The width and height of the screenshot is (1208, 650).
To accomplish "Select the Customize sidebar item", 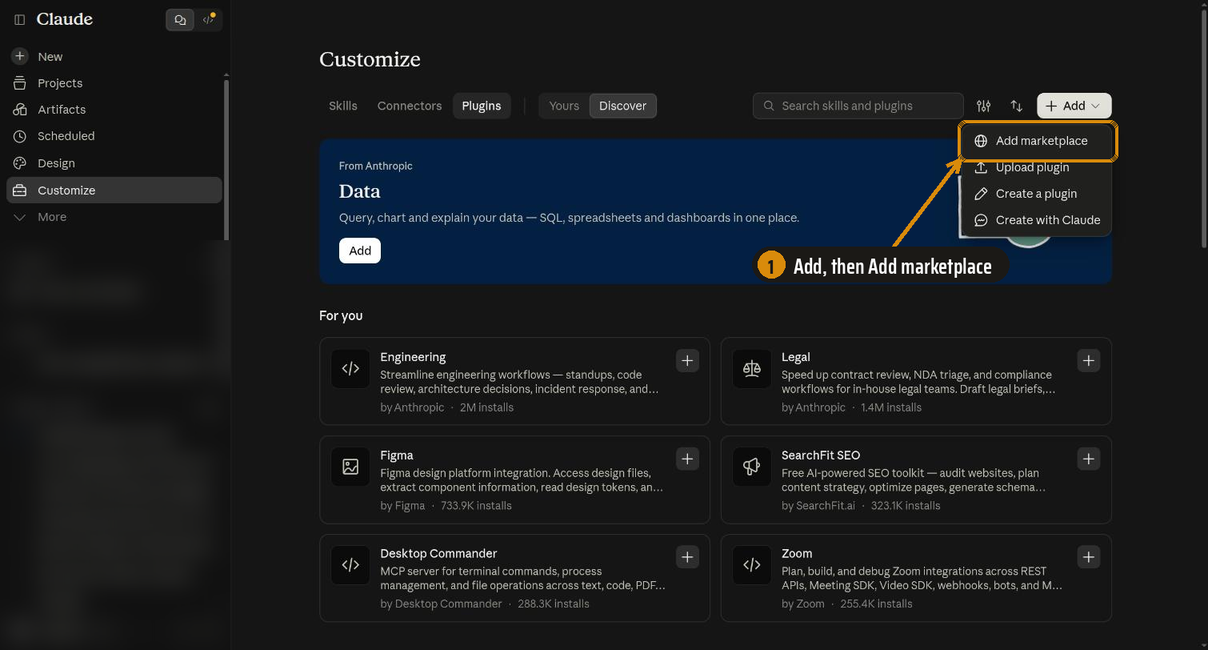I will 115,190.
